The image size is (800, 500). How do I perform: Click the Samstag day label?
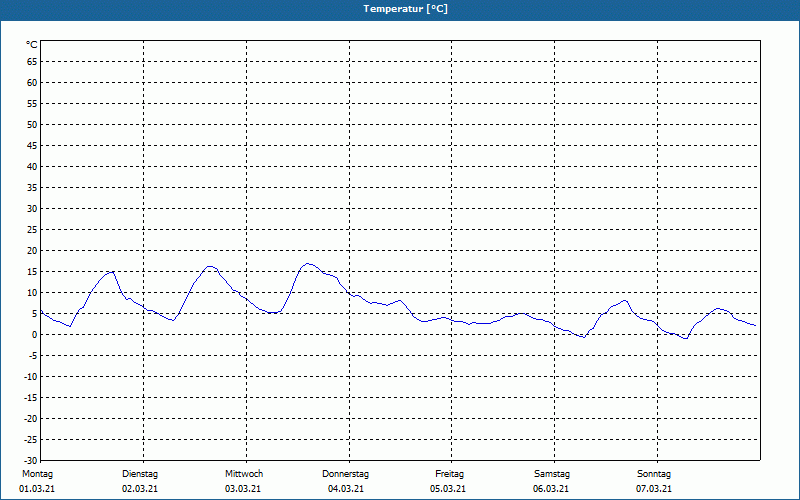[x=552, y=474]
